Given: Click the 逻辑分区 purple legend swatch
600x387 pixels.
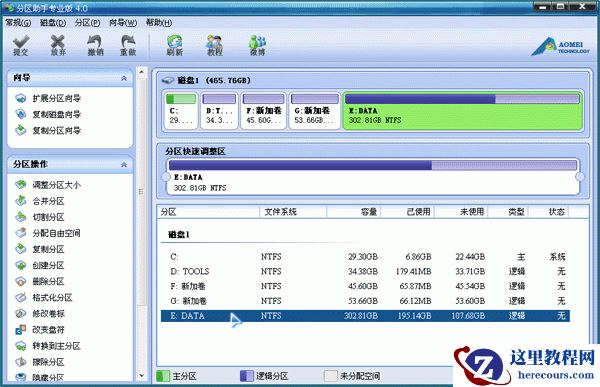Looking at the screenshot, I should pos(246,376).
